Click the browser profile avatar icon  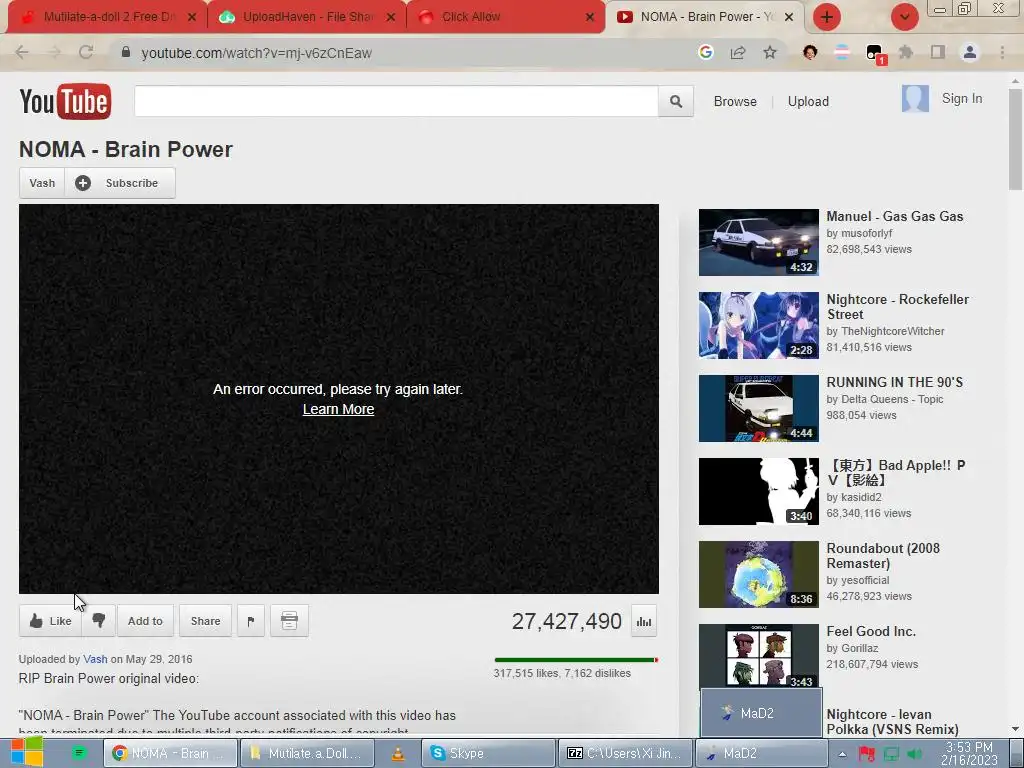click(x=970, y=52)
